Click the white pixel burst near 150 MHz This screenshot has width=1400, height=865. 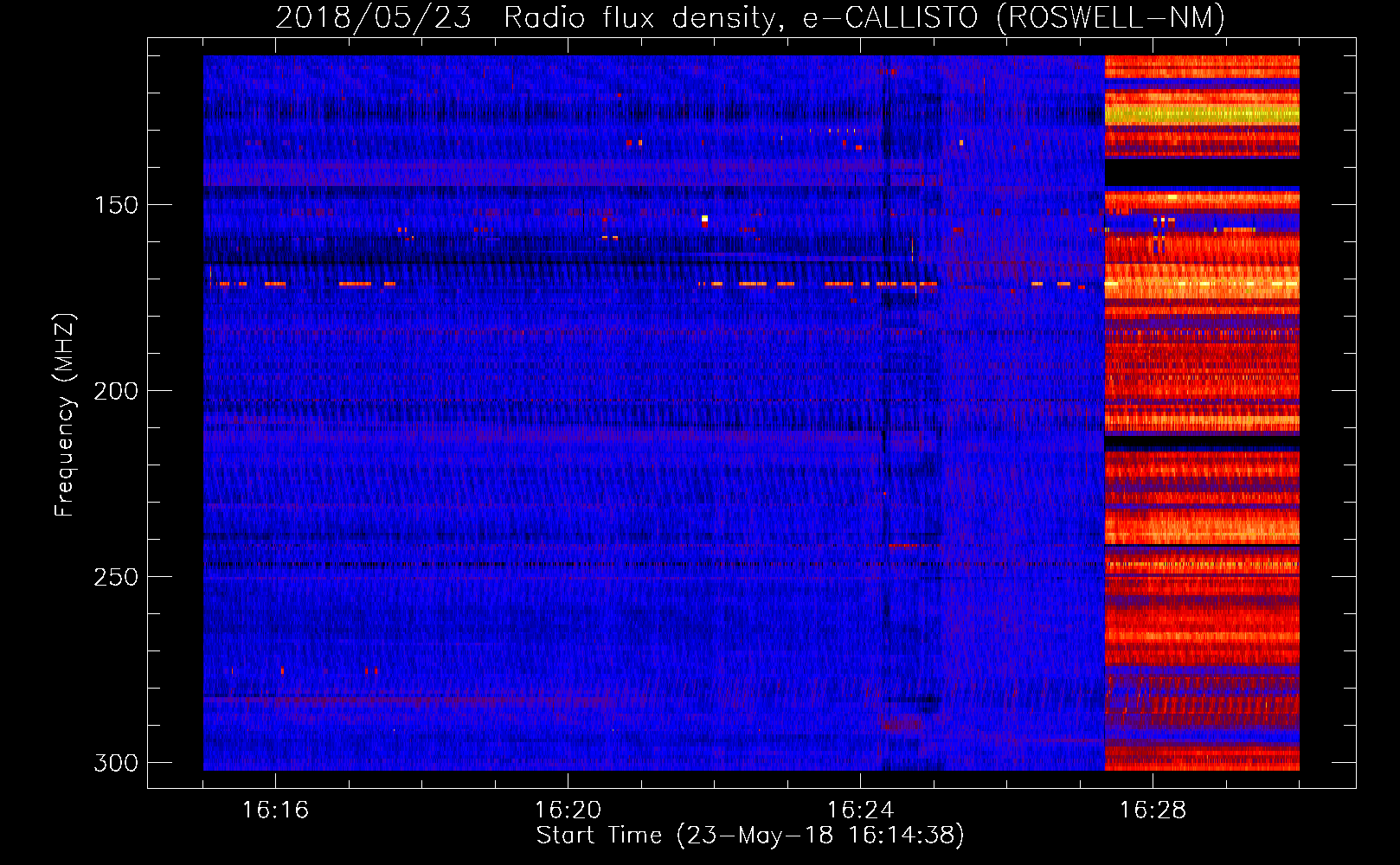[704, 218]
